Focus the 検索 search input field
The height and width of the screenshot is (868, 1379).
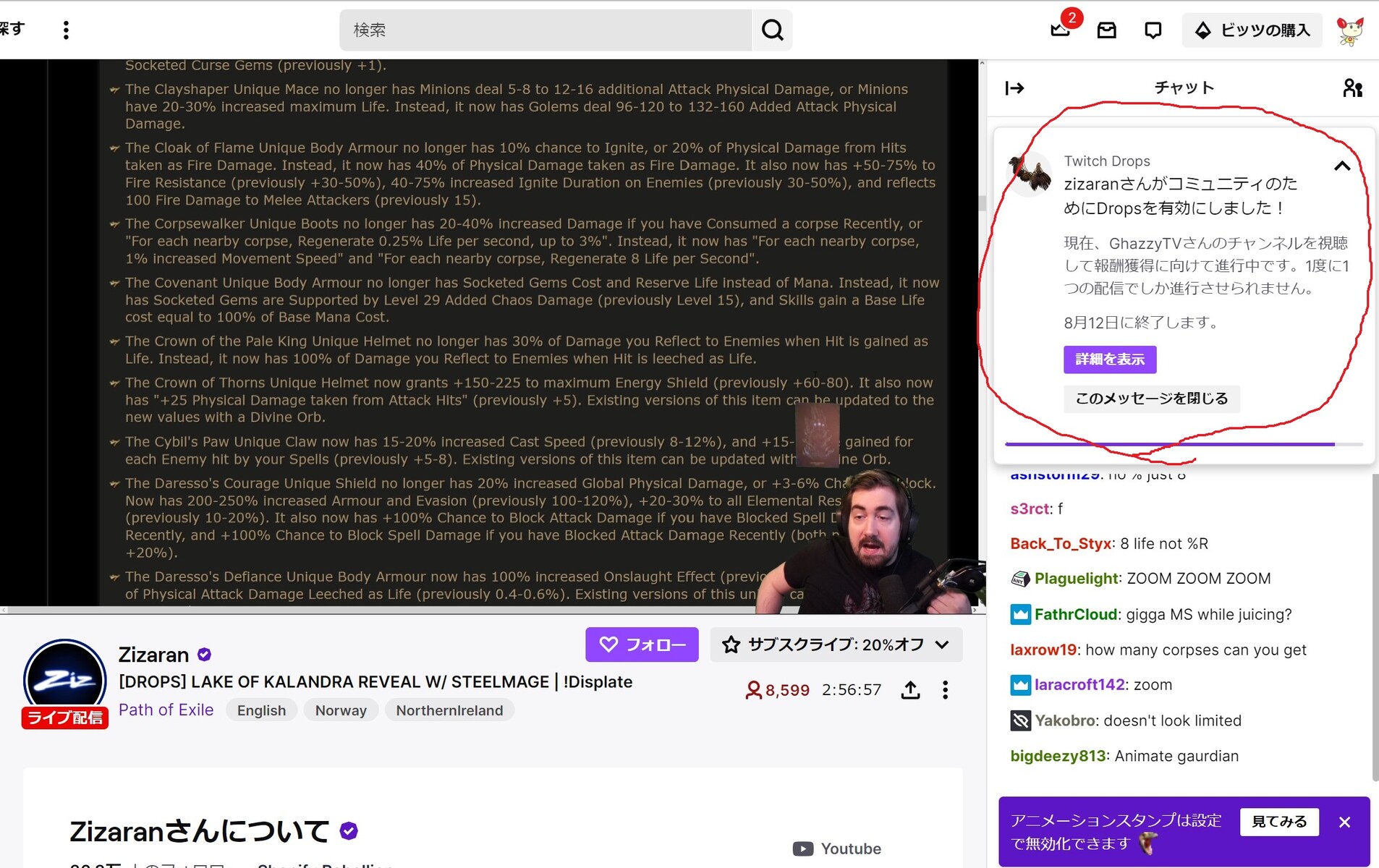[546, 30]
